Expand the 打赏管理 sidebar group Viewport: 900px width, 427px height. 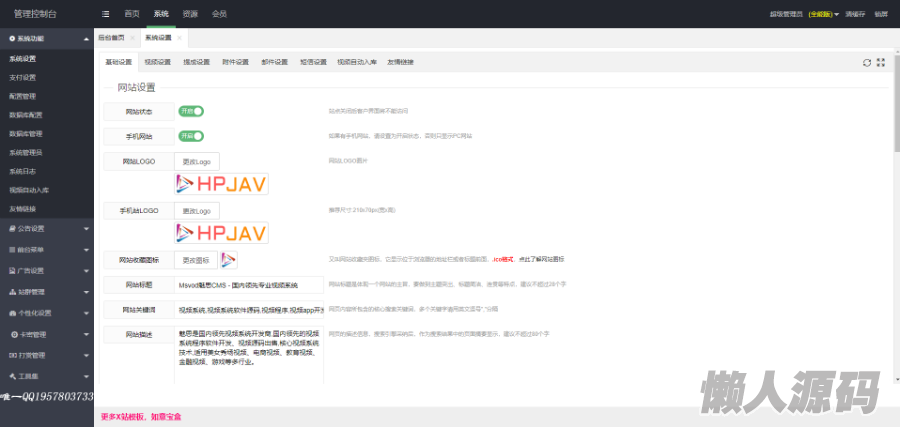pyautogui.click(x=47, y=355)
